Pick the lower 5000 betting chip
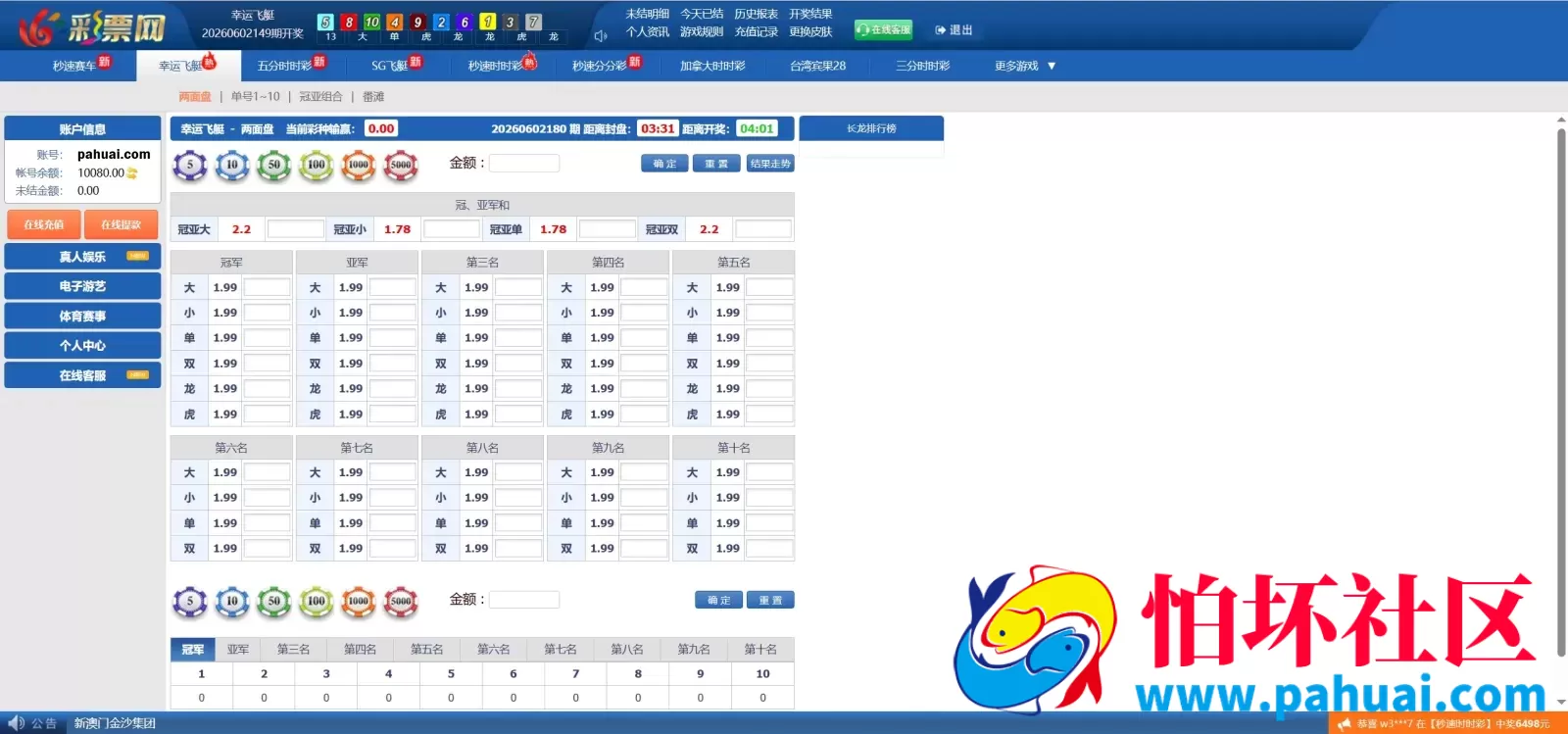The width and height of the screenshot is (1568, 734). (401, 602)
